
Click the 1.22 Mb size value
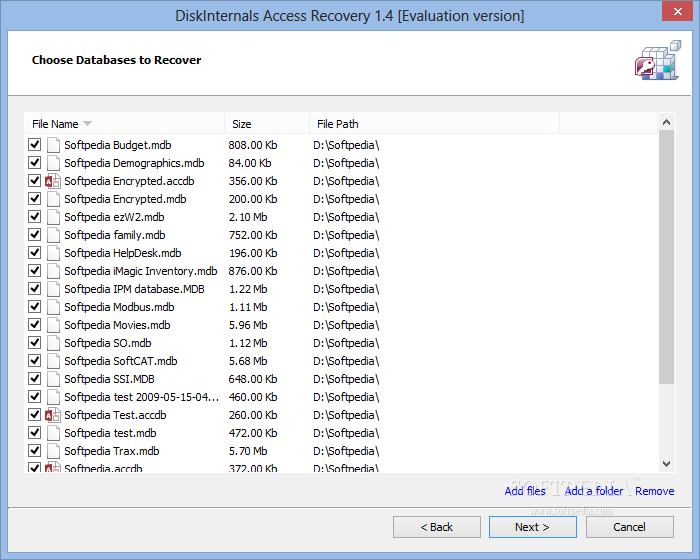click(248, 289)
